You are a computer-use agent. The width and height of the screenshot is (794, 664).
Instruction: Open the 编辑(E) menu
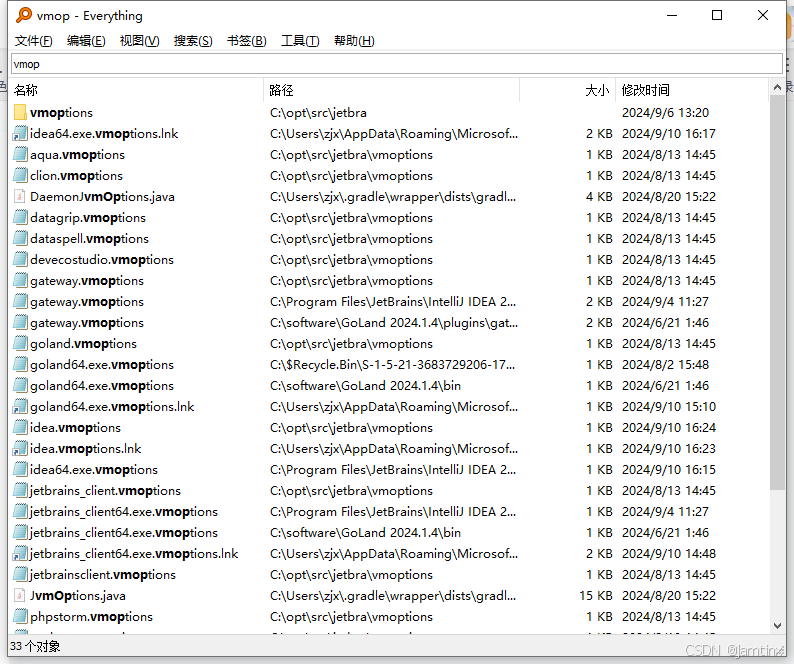pos(86,41)
